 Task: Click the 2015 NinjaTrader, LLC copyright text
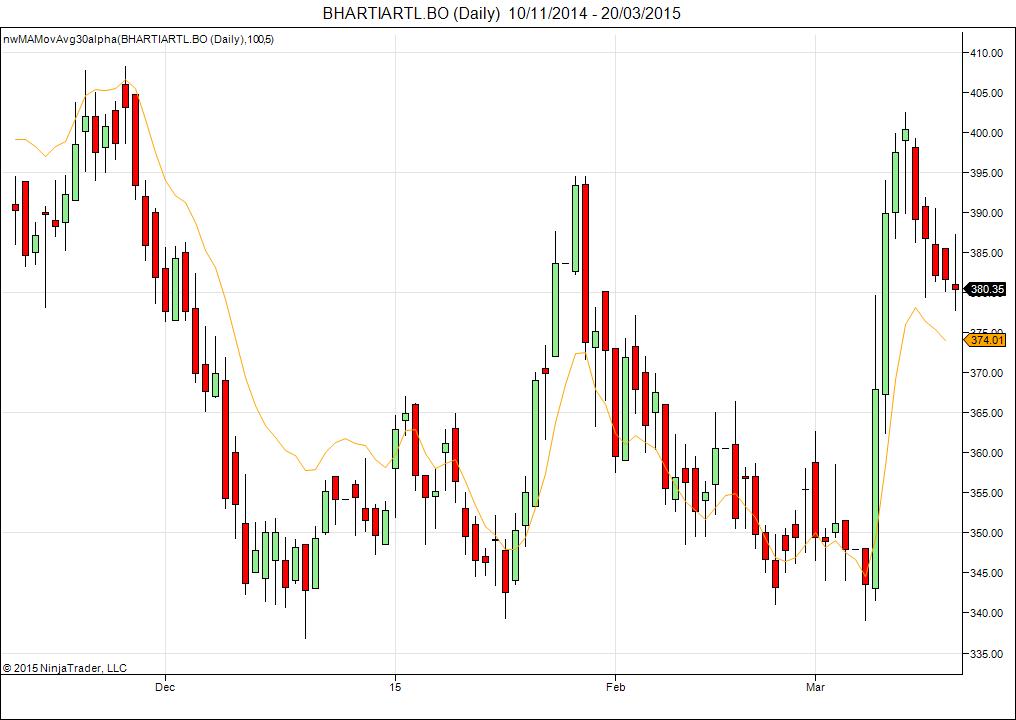(x=65, y=668)
